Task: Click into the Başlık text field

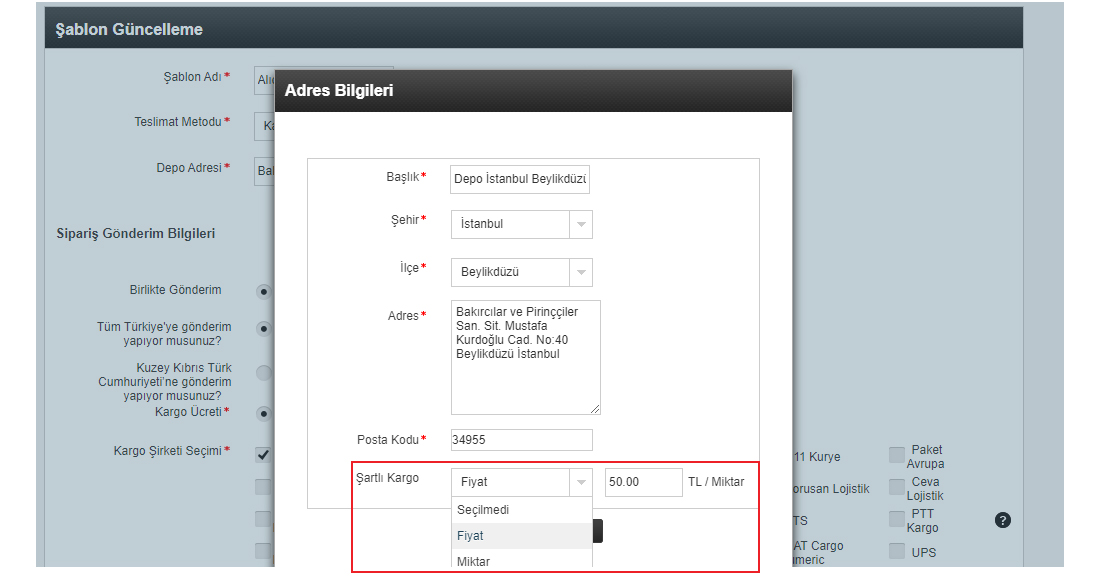Action: (x=520, y=179)
